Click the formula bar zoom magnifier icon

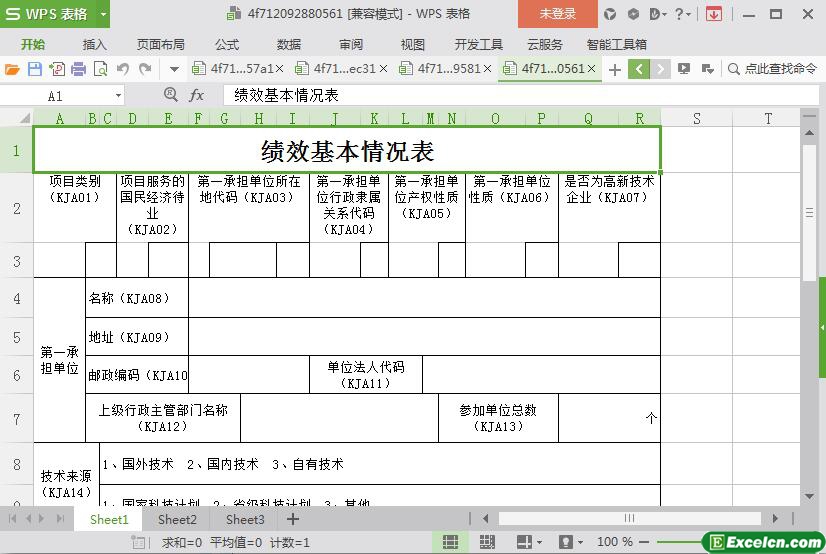[171, 95]
